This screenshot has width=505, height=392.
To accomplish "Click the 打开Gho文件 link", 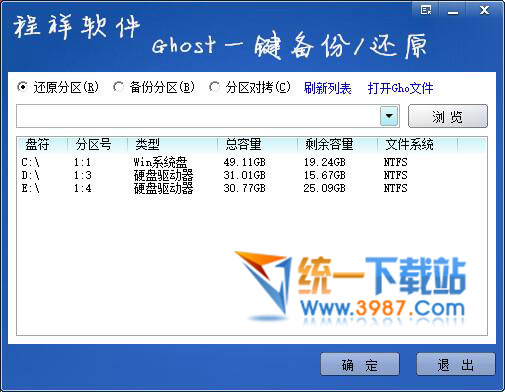I will tap(400, 88).
